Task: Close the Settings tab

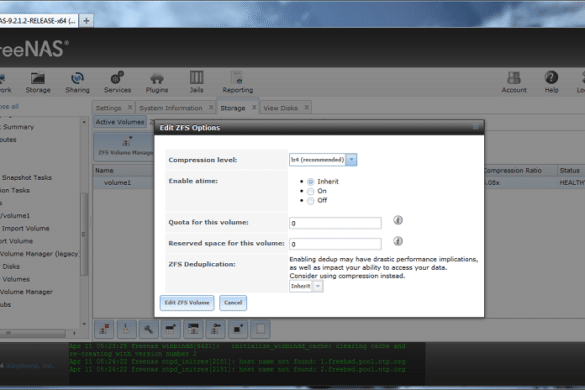Action: point(130,107)
